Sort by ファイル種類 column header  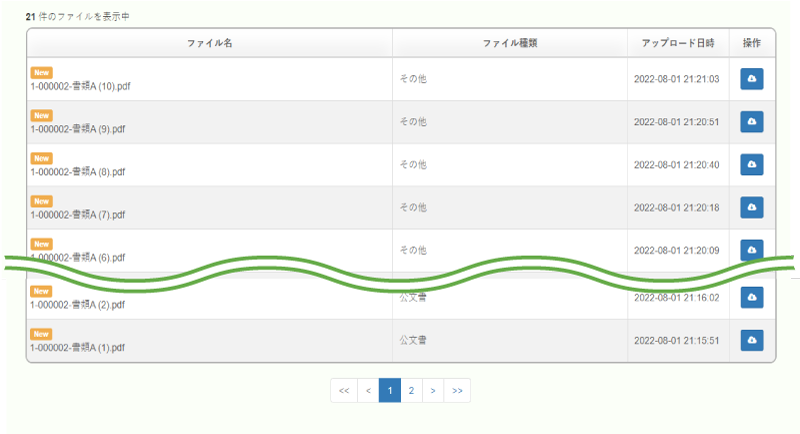pos(510,43)
